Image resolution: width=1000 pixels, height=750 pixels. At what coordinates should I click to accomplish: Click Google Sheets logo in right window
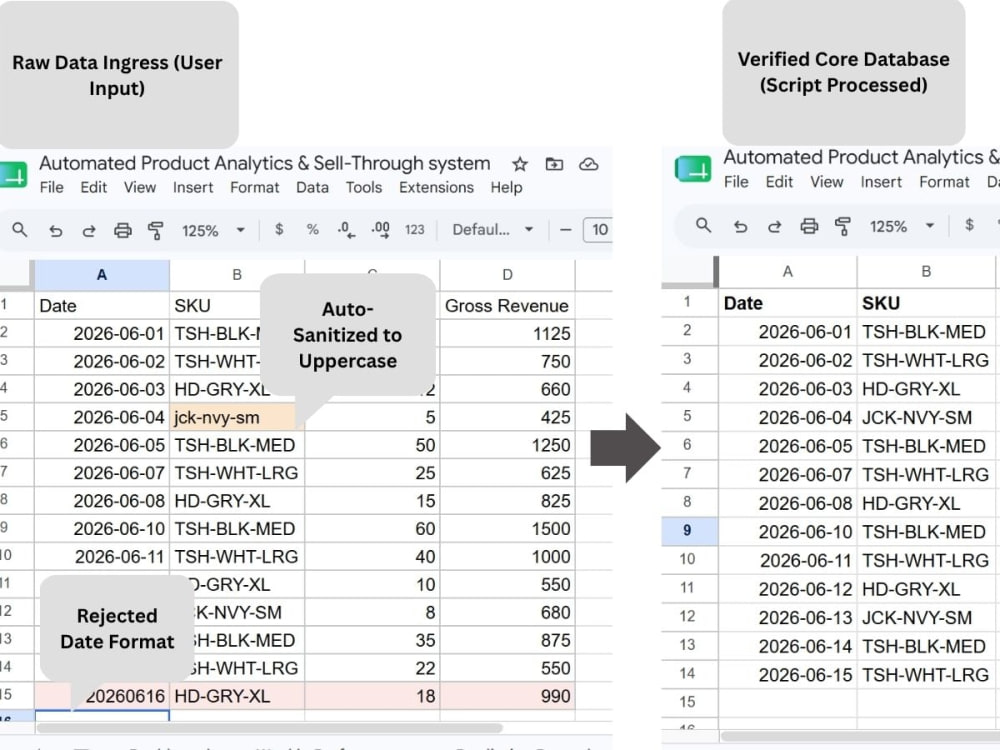click(693, 169)
